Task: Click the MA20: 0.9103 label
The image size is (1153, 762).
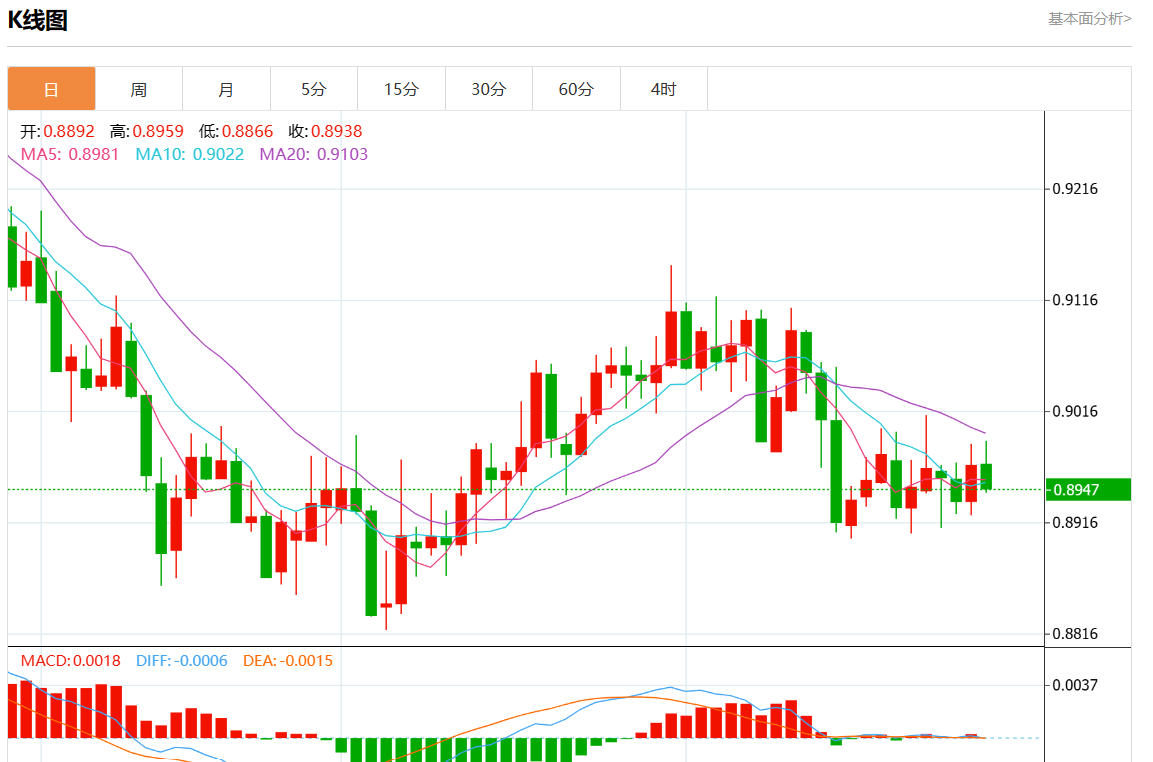Action: click(x=314, y=154)
